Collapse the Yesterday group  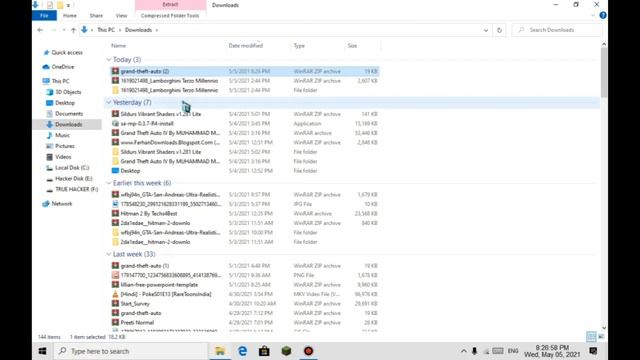point(109,102)
